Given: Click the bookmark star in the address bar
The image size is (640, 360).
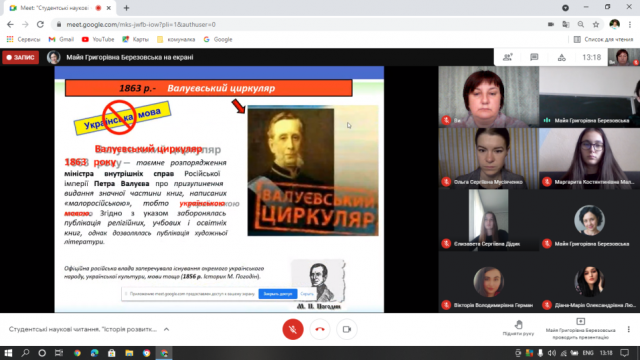Looking at the screenshot, I should point(596,24).
